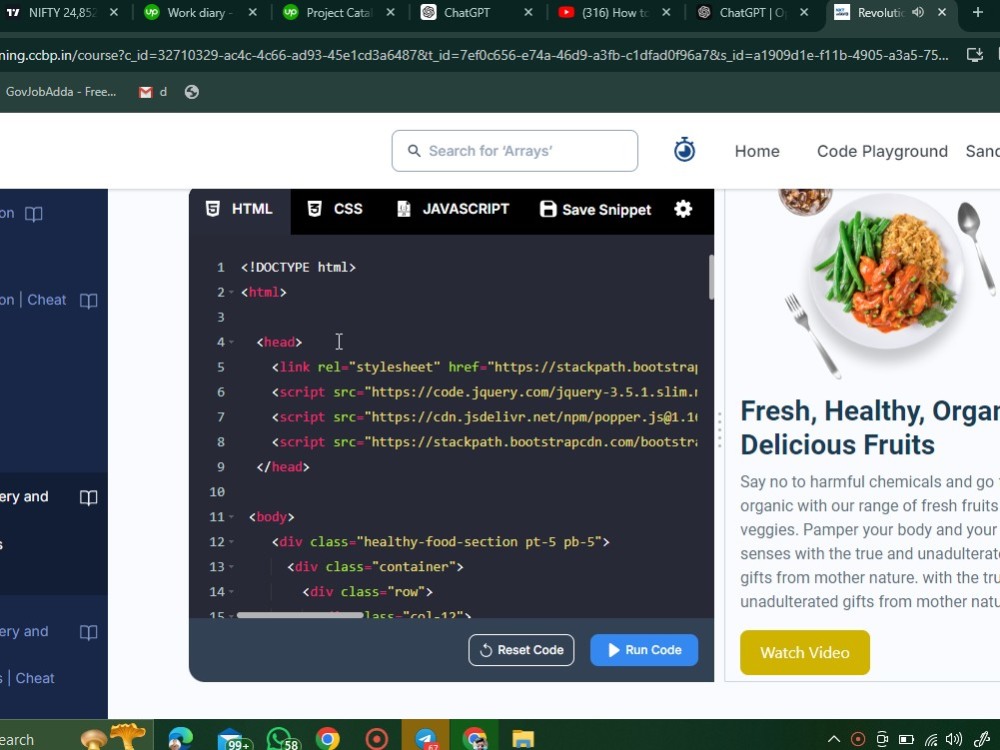1000x750 pixels.
Task: Open the settings gear in the code editor
Action: coord(683,209)
